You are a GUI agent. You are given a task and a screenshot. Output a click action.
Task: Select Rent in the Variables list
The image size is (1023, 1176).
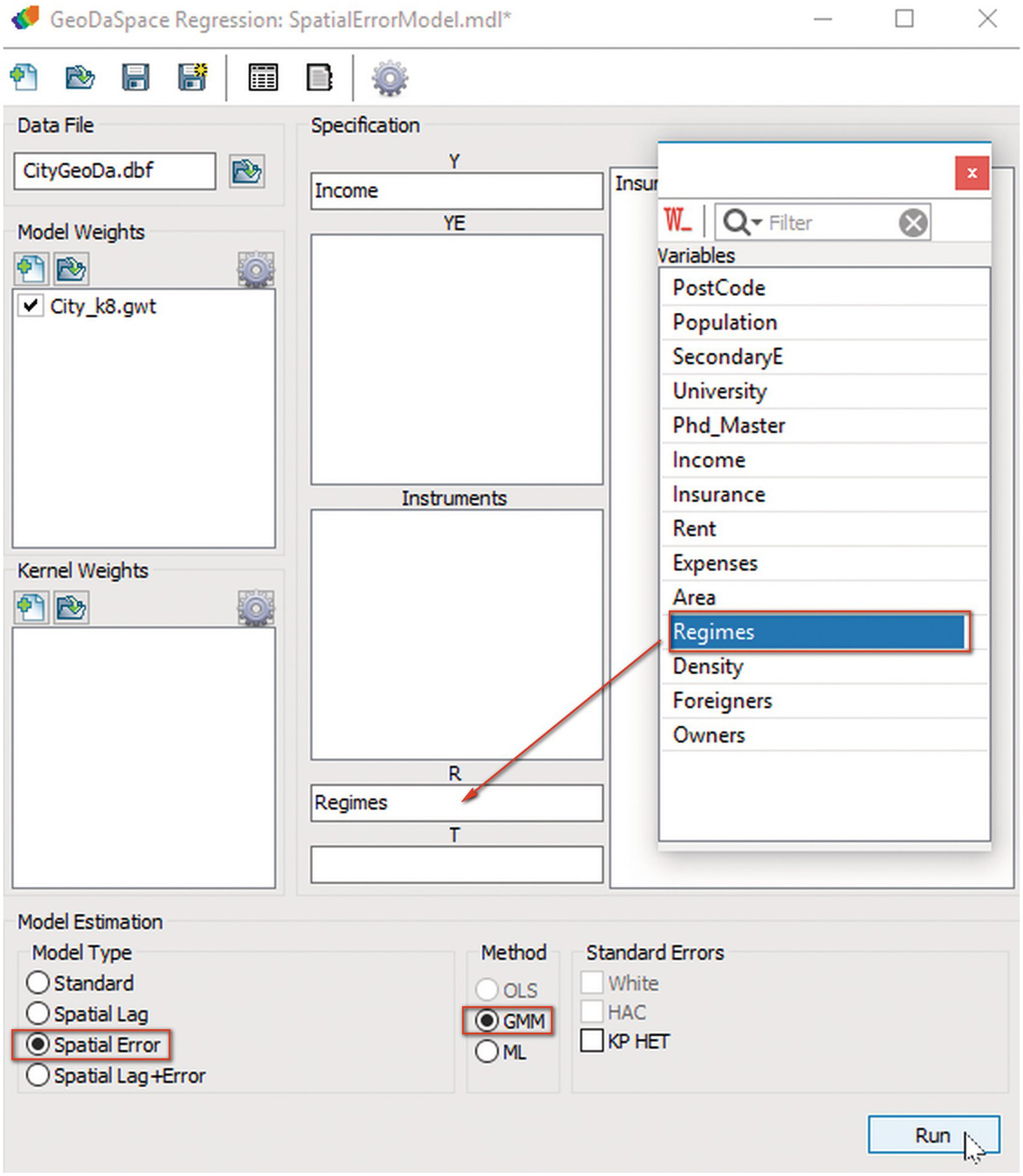[x=825, y=529]
